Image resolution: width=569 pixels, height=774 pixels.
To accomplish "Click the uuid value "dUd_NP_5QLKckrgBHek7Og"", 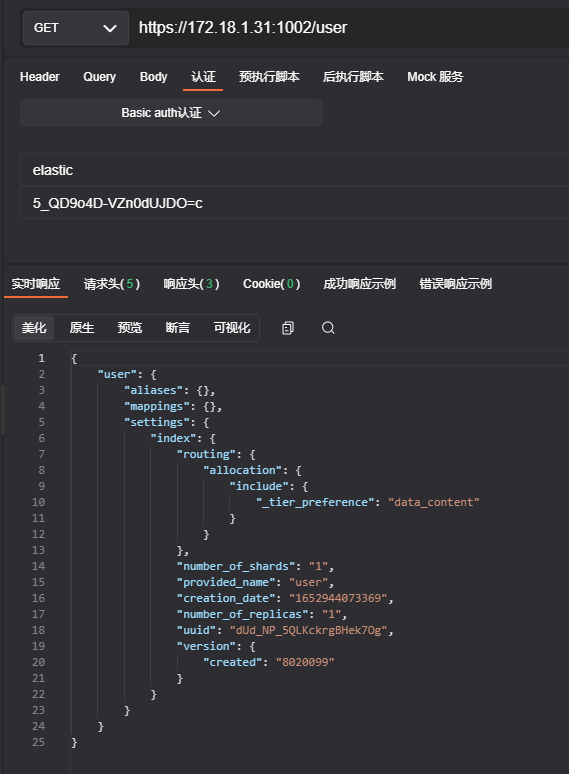I will [x=308, y=630].
